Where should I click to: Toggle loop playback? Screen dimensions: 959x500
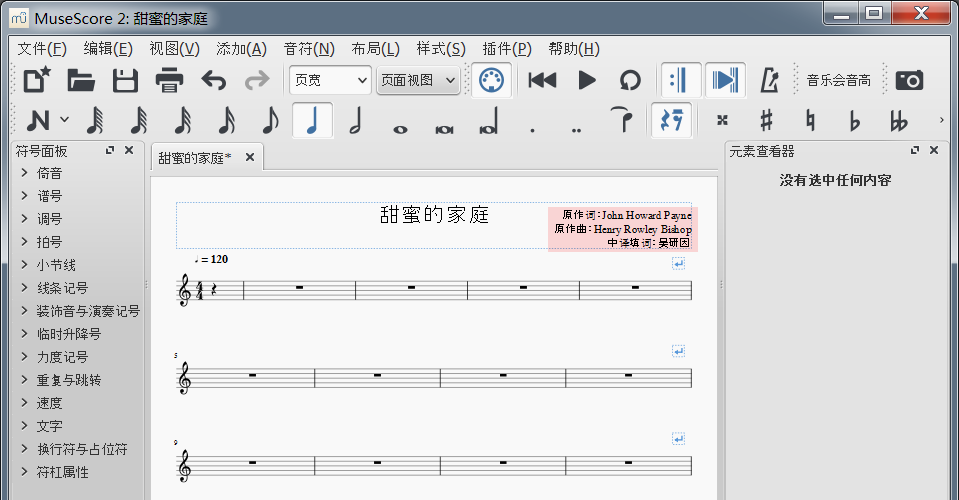tap(630, 81)
